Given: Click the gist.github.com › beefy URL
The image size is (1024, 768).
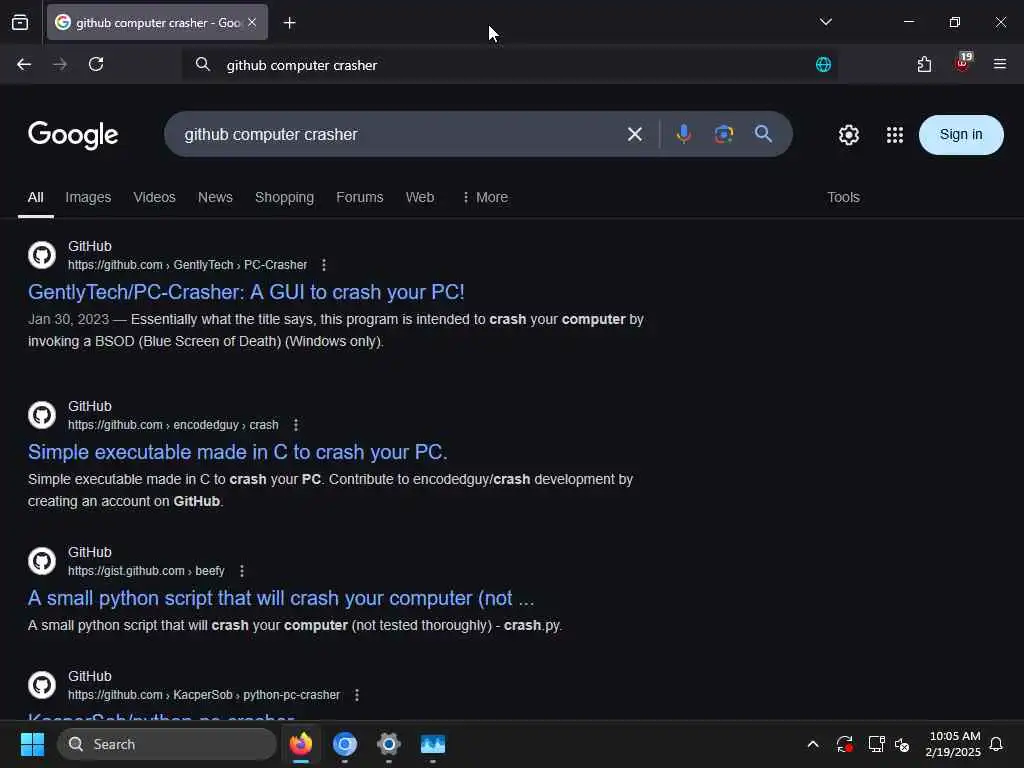Looking at the screenshot, I should point(146,571).
